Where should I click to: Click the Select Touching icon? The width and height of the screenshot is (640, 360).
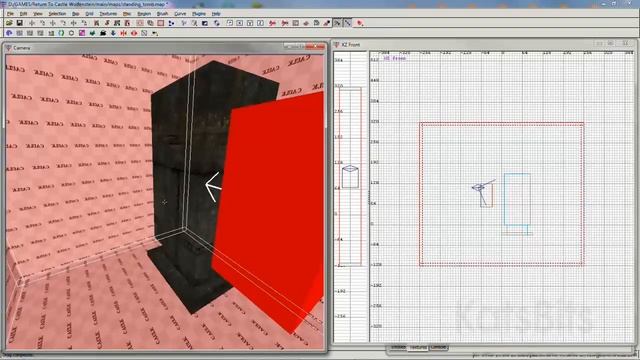(x=107, y=23)
